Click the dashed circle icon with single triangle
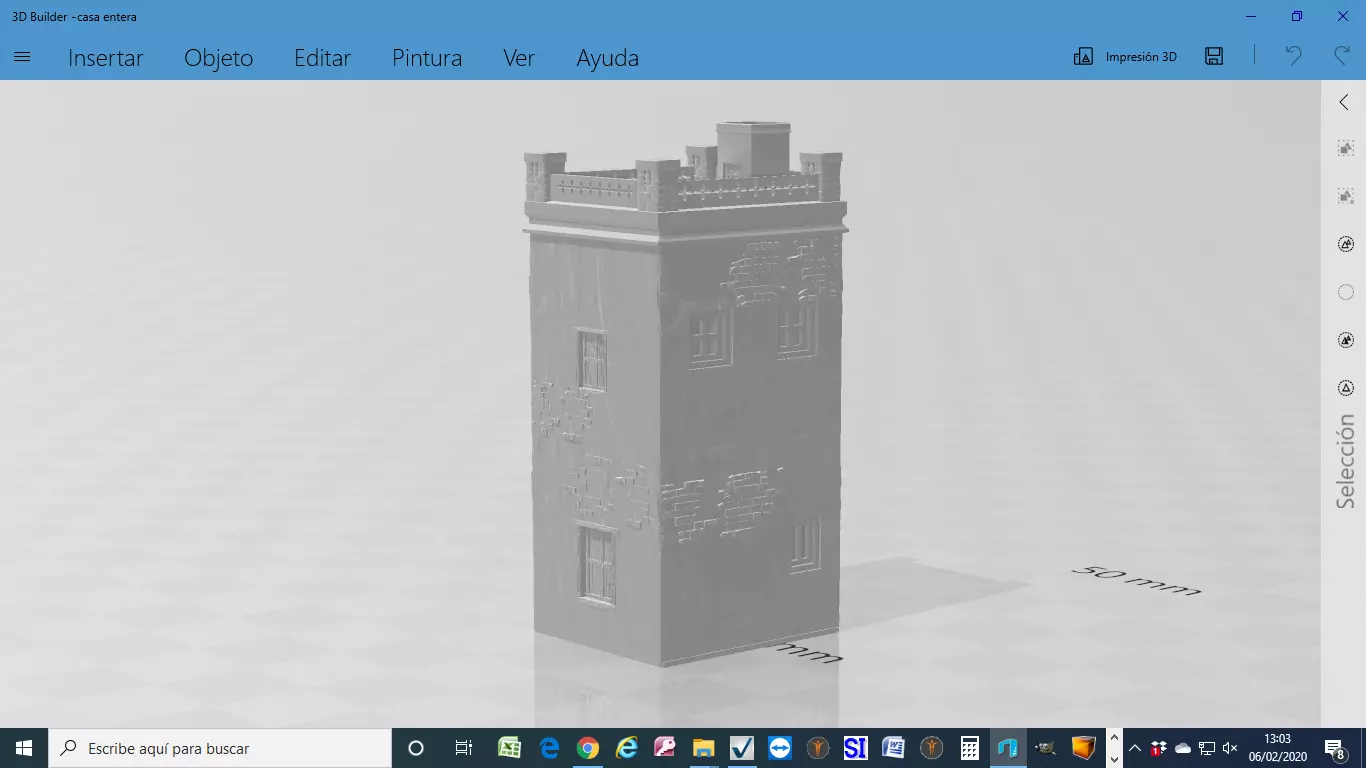Screen dimensions: 1366x768 pos(1346,388)
